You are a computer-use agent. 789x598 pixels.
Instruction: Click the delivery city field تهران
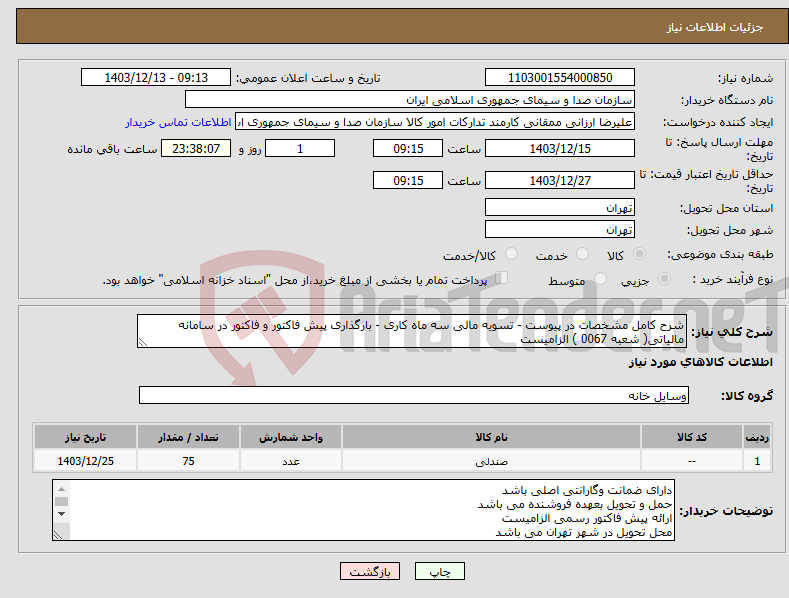coord(560,230)
